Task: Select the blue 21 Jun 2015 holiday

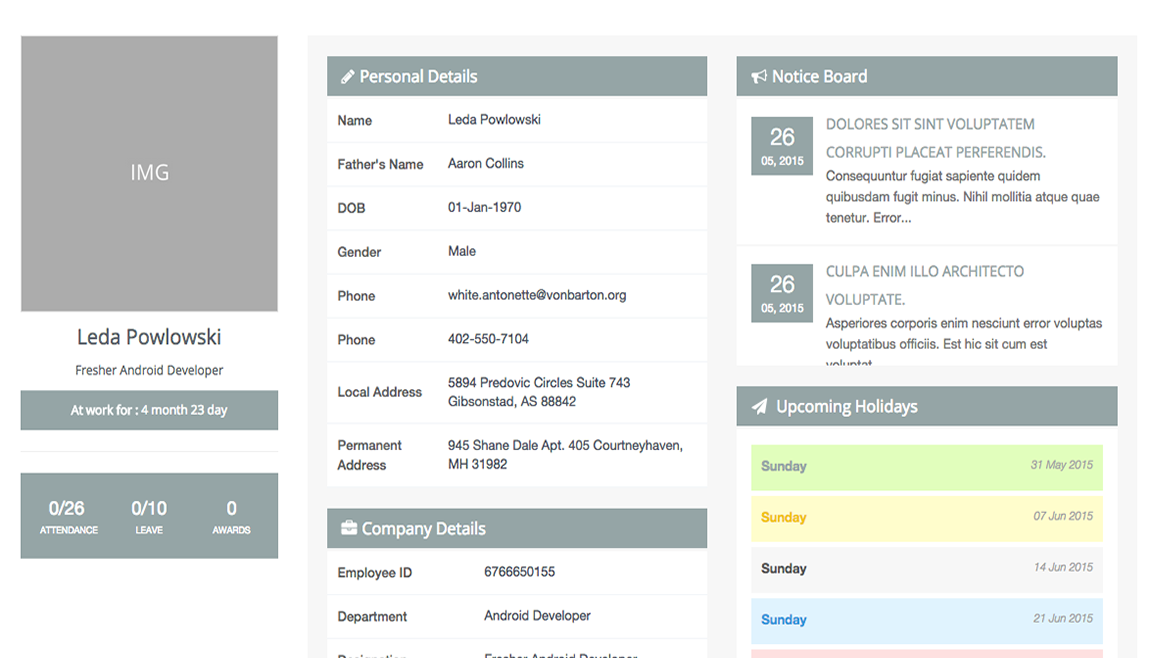Action: click(926, 620)
